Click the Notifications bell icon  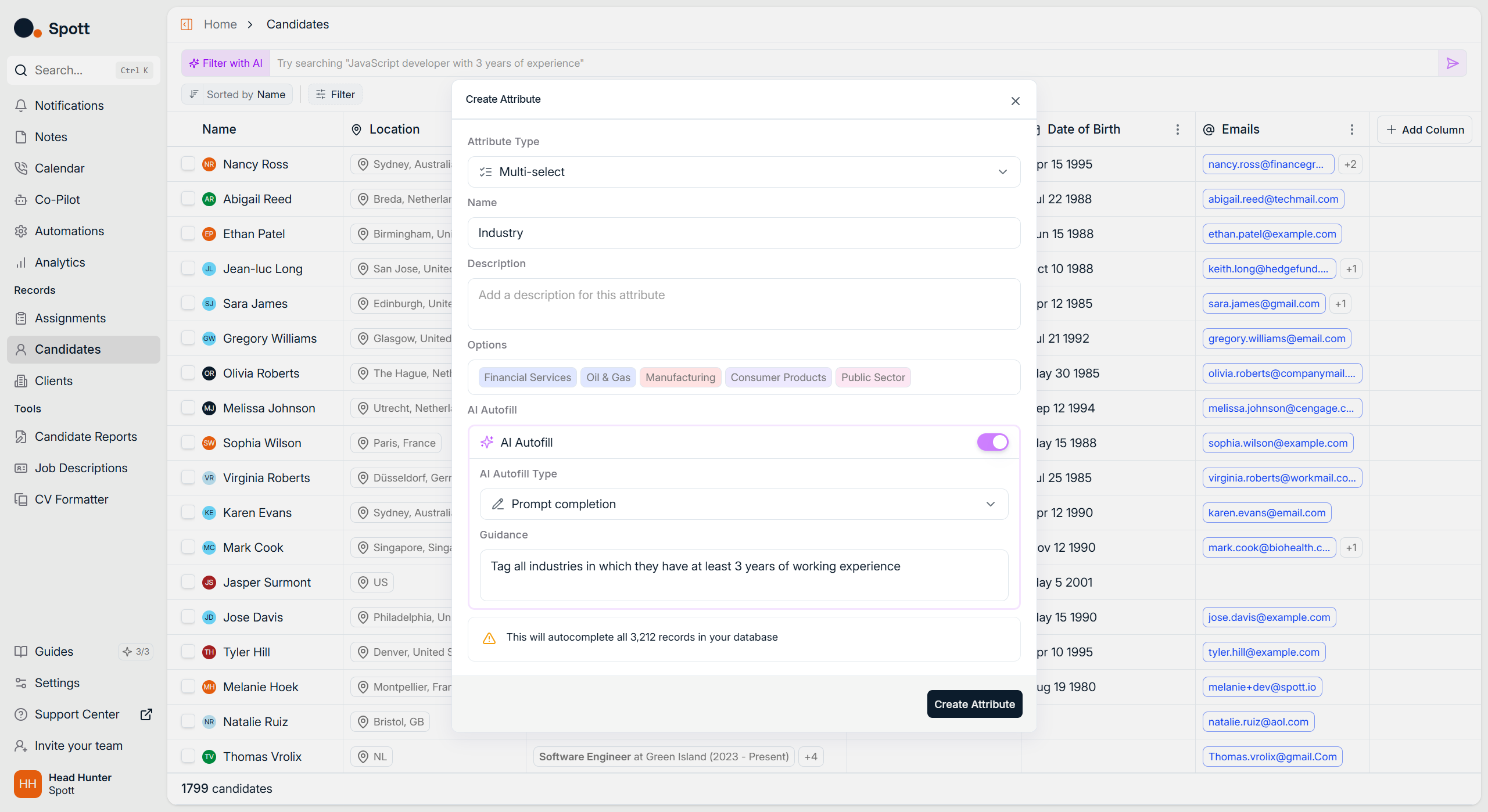coord(21,106)
